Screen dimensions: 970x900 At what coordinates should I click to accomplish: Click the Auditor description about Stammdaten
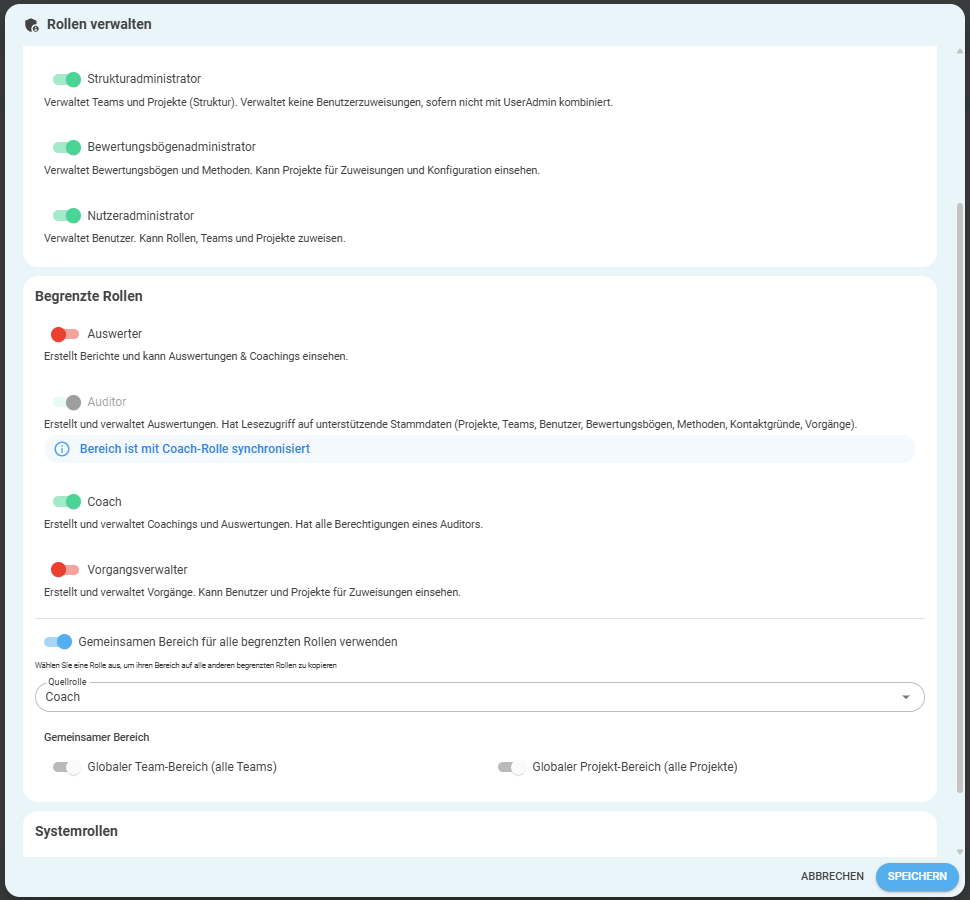pos(450,424)
